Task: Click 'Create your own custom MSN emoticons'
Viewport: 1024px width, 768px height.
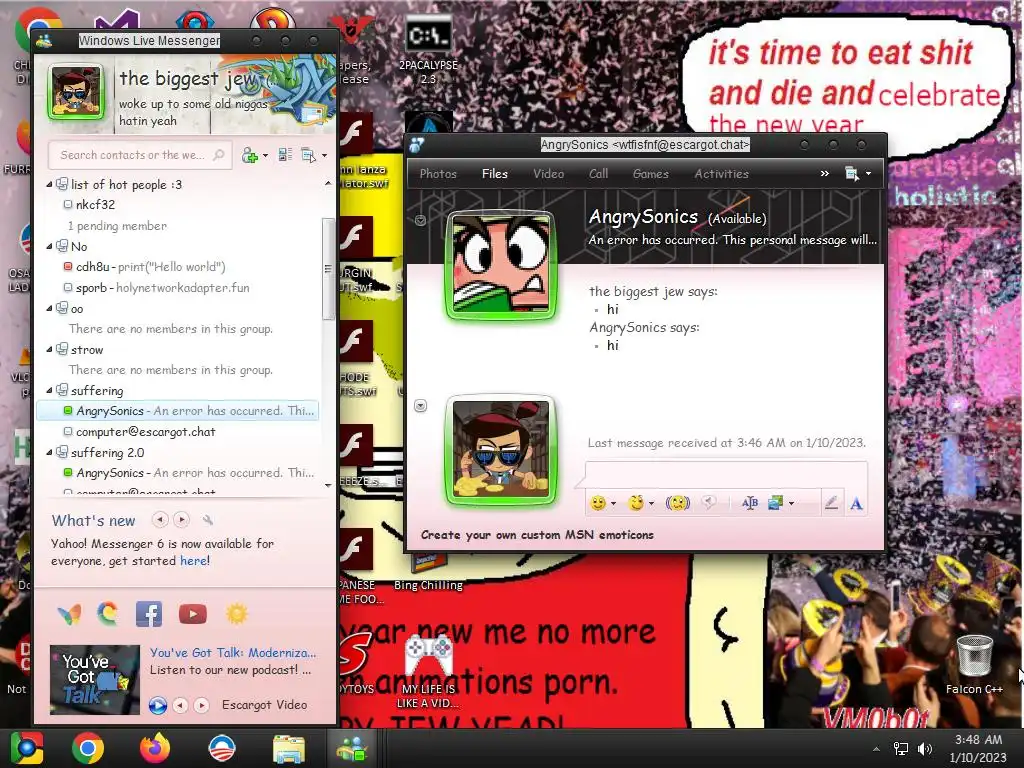Action: [537, 535]
